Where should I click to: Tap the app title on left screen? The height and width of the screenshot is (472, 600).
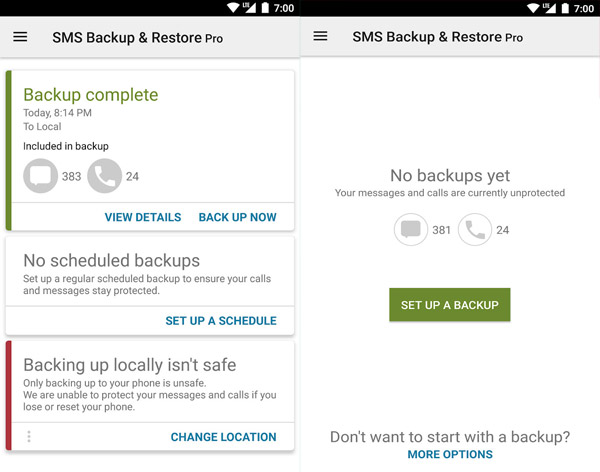click(x=137, y=38)
